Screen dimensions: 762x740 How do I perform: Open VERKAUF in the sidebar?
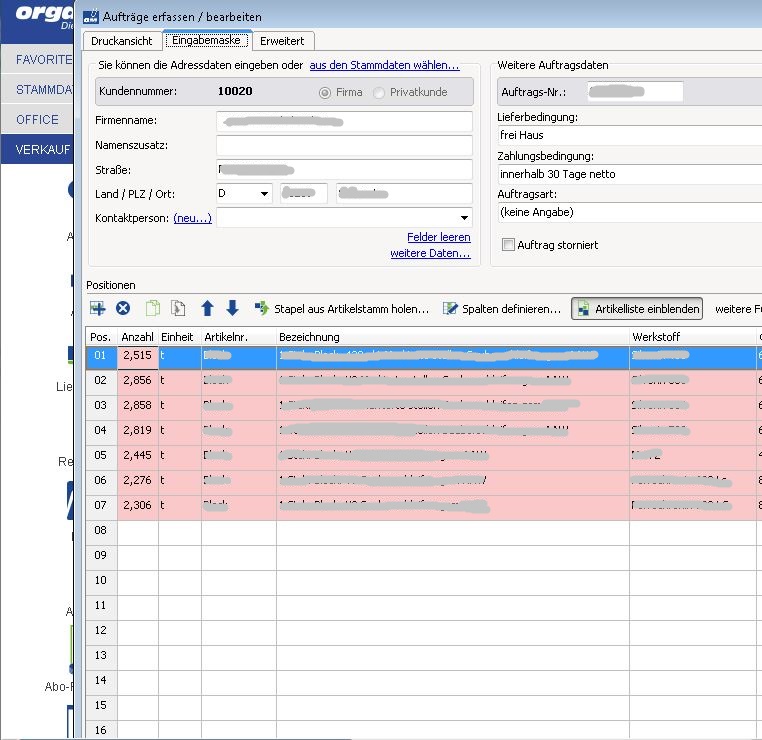click(37, 149)
